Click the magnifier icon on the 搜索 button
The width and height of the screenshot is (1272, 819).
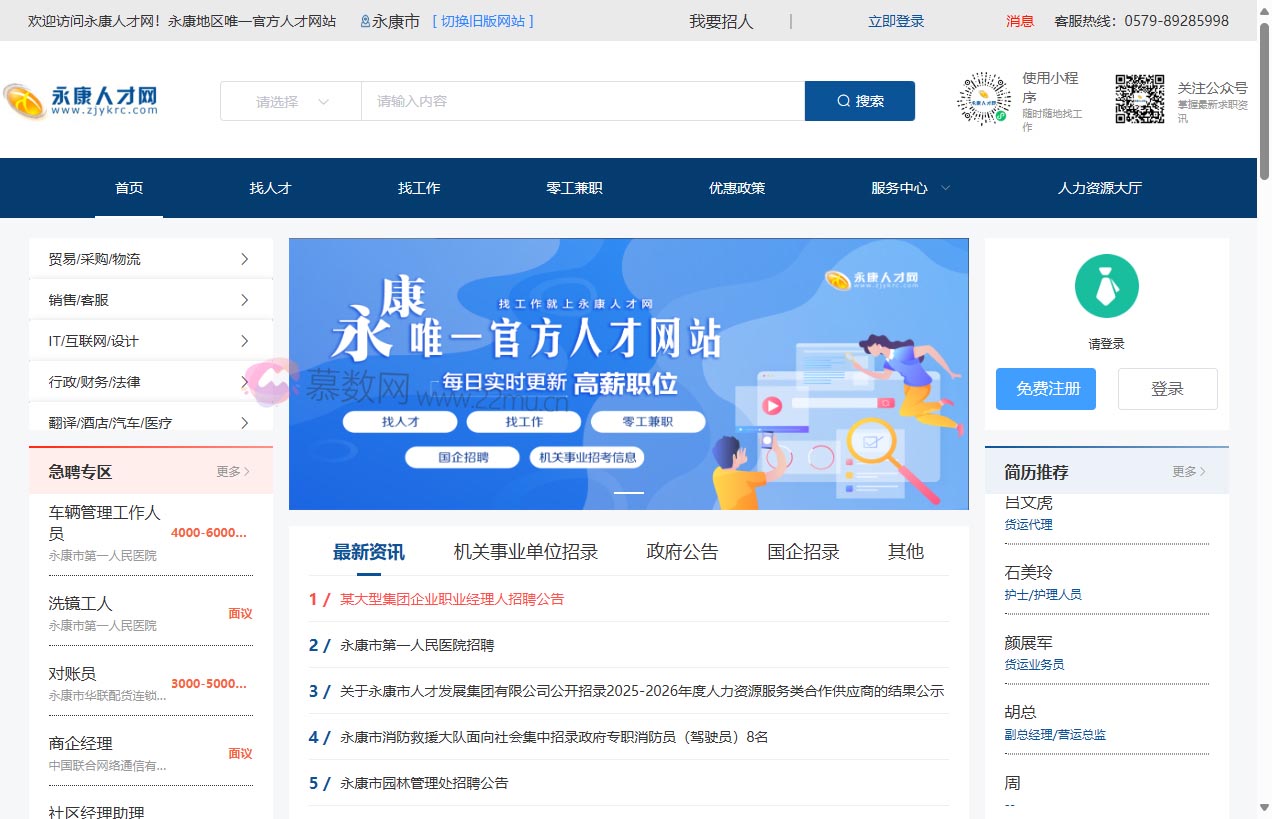point(843,101)
